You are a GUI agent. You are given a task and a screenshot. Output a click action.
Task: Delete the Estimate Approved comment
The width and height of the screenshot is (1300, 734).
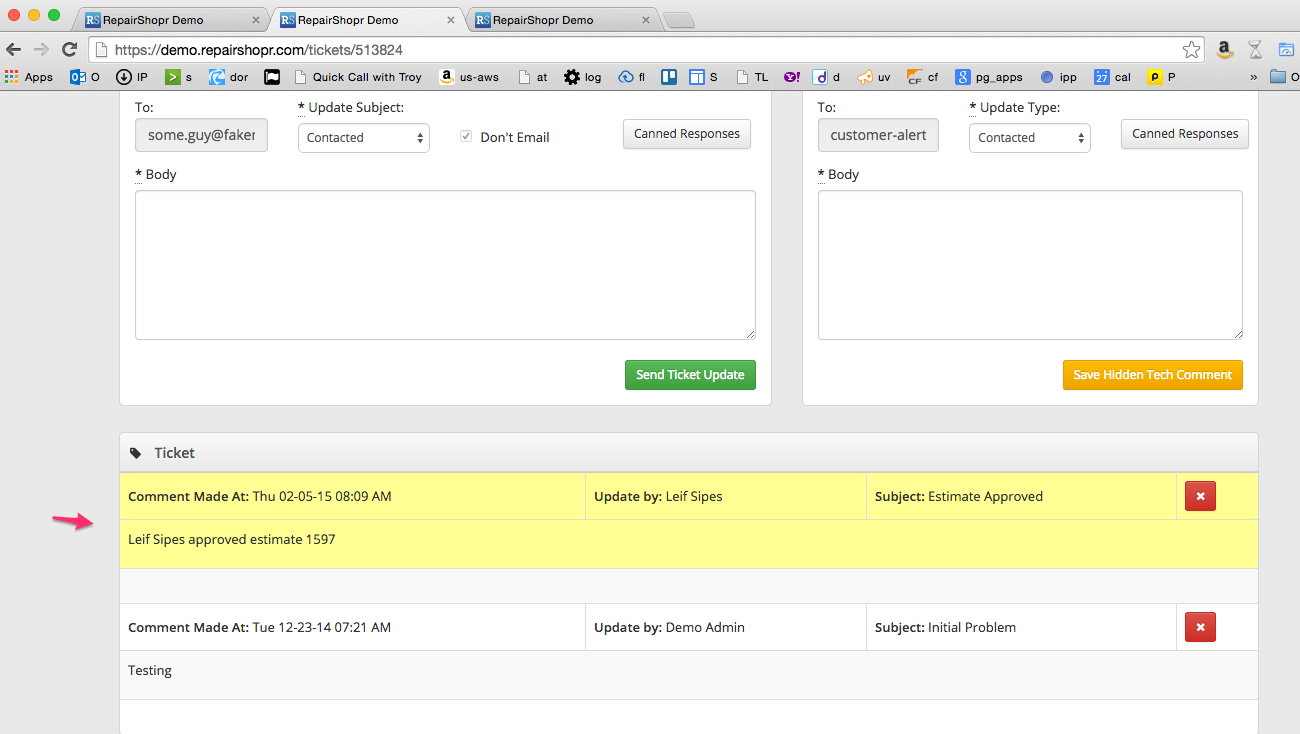tap(1200, 496)
